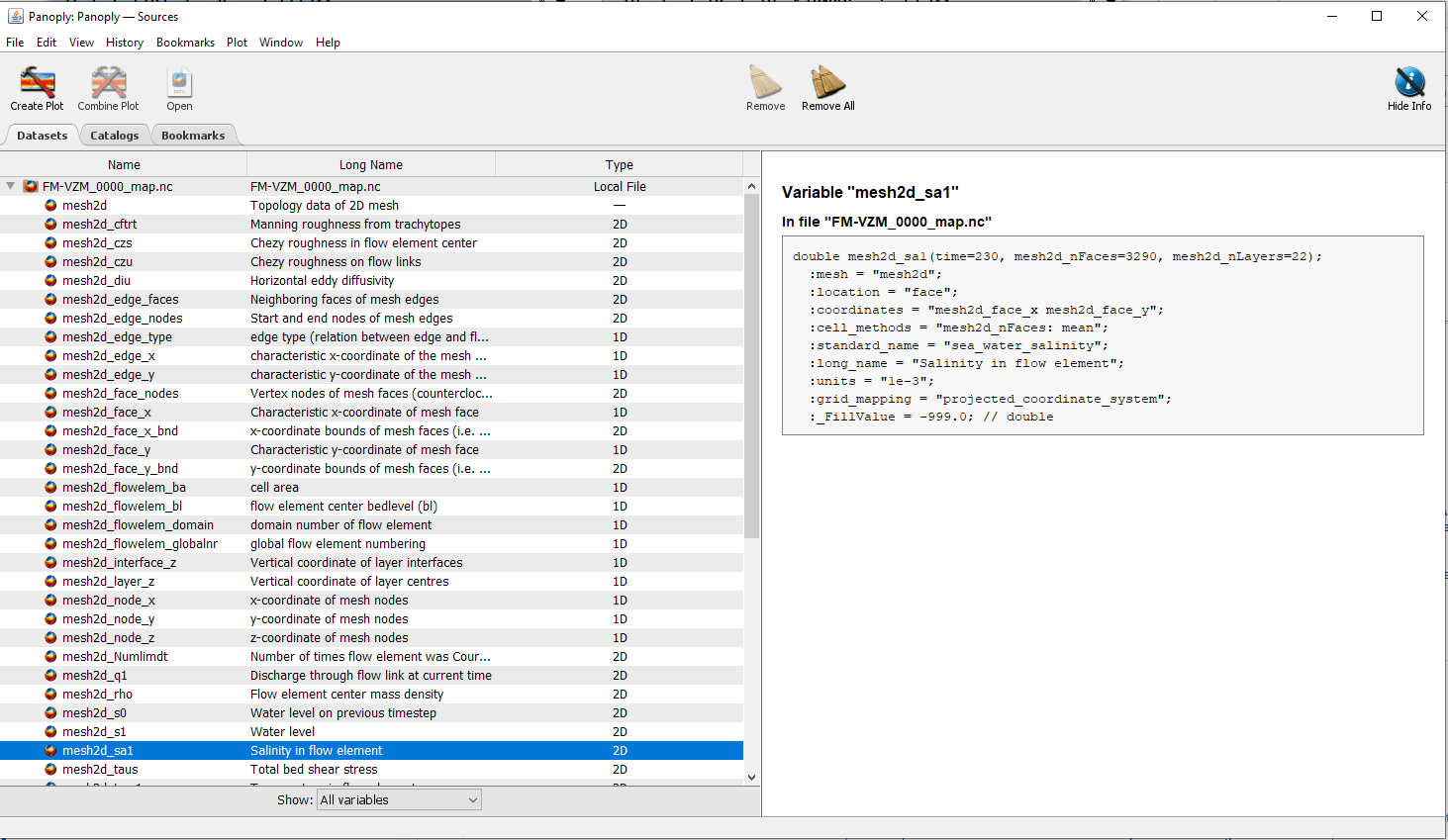Click the Create Plot toolbar icon

37,83
